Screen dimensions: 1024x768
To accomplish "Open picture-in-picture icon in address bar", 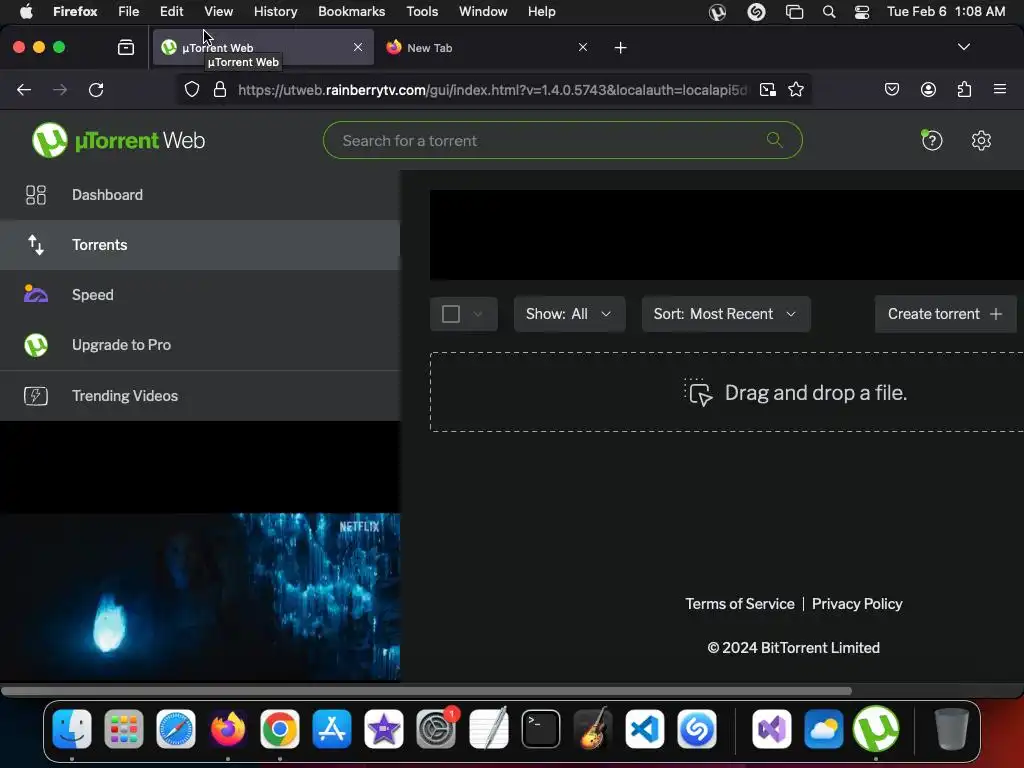I will tap(768, 89).
